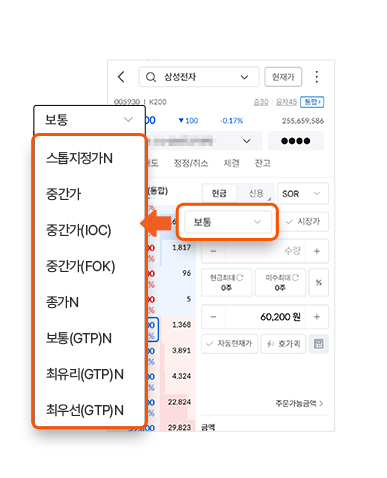Click the -0.17% change value
The image size is (387, 478).
click(232, 121)
